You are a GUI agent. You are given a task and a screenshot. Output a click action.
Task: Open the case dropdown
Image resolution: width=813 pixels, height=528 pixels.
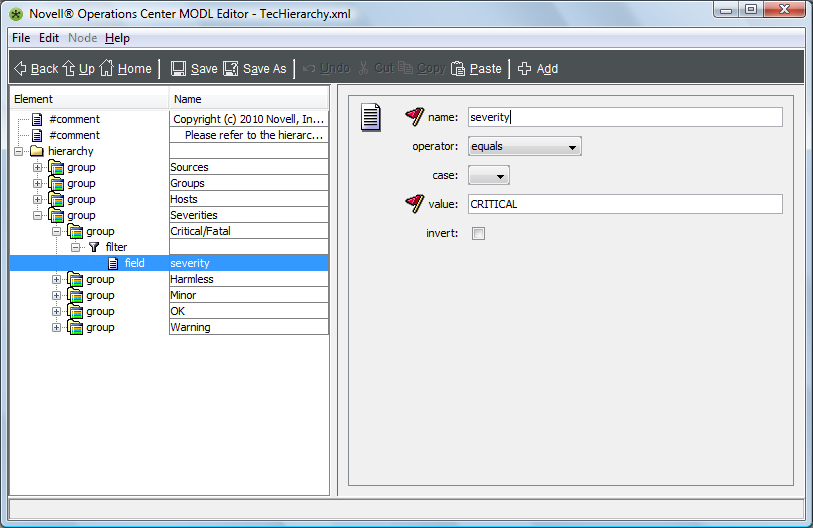click(489, 175)
